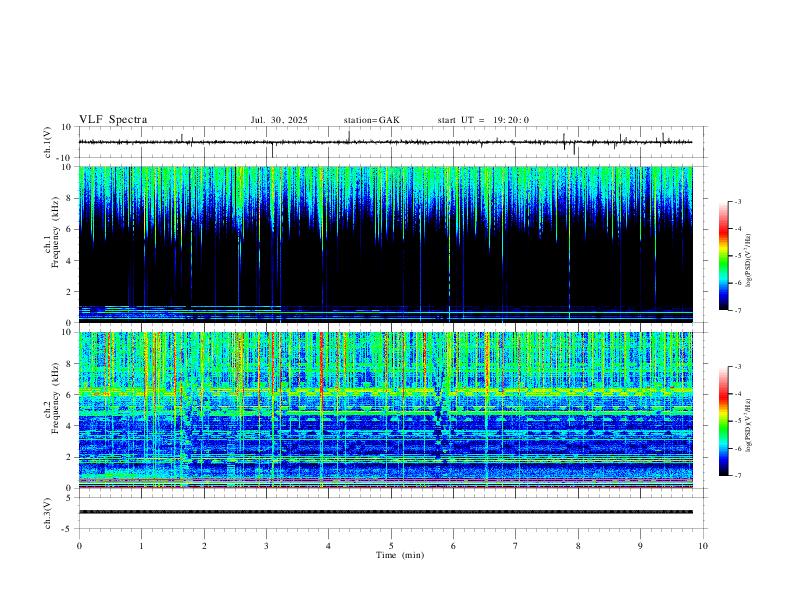Click the yellow 6 kHz band in ch.2 spectrogram

pyautogui.click(x=385, y=390)
